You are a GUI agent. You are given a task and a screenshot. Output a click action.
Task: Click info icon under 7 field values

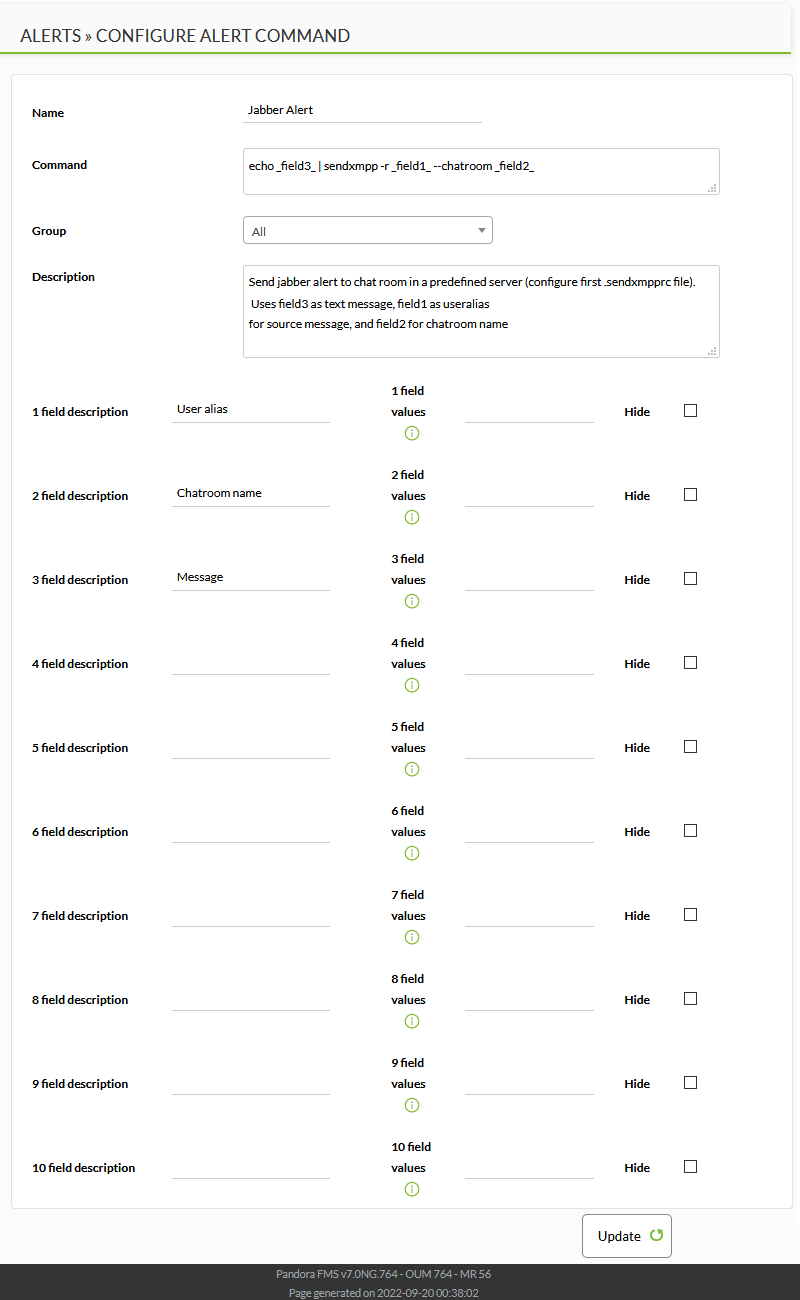point(412,937)
